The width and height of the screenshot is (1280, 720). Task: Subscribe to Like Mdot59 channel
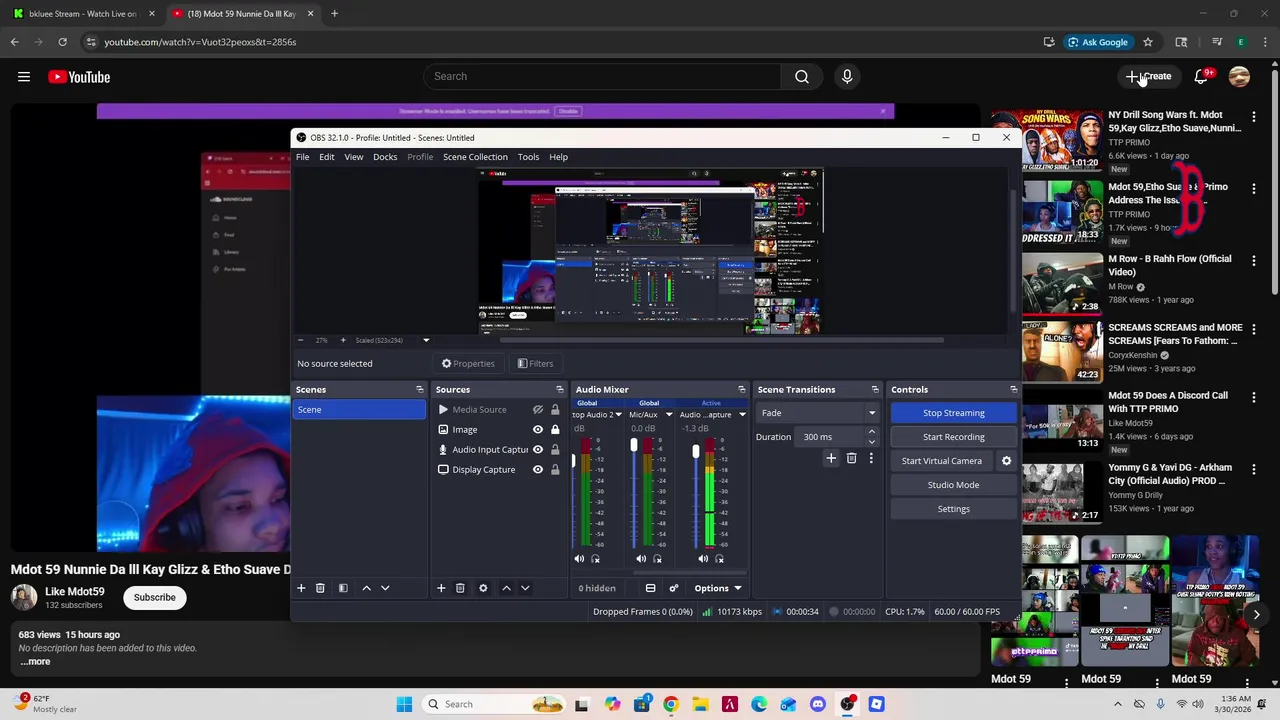pyautogui.click(x=155, y=597)
